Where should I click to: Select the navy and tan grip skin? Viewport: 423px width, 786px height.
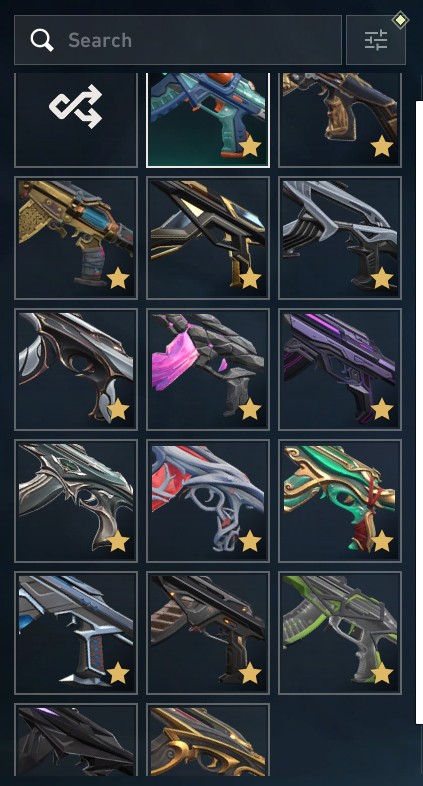pyautogui.click(x=340, y=120)
